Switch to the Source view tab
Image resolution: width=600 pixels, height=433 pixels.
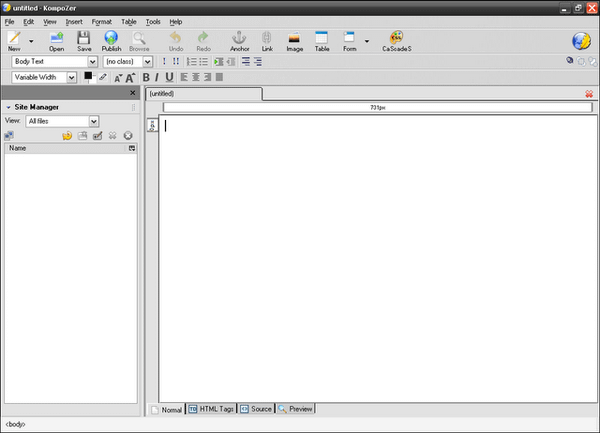(x=256, y=409)
